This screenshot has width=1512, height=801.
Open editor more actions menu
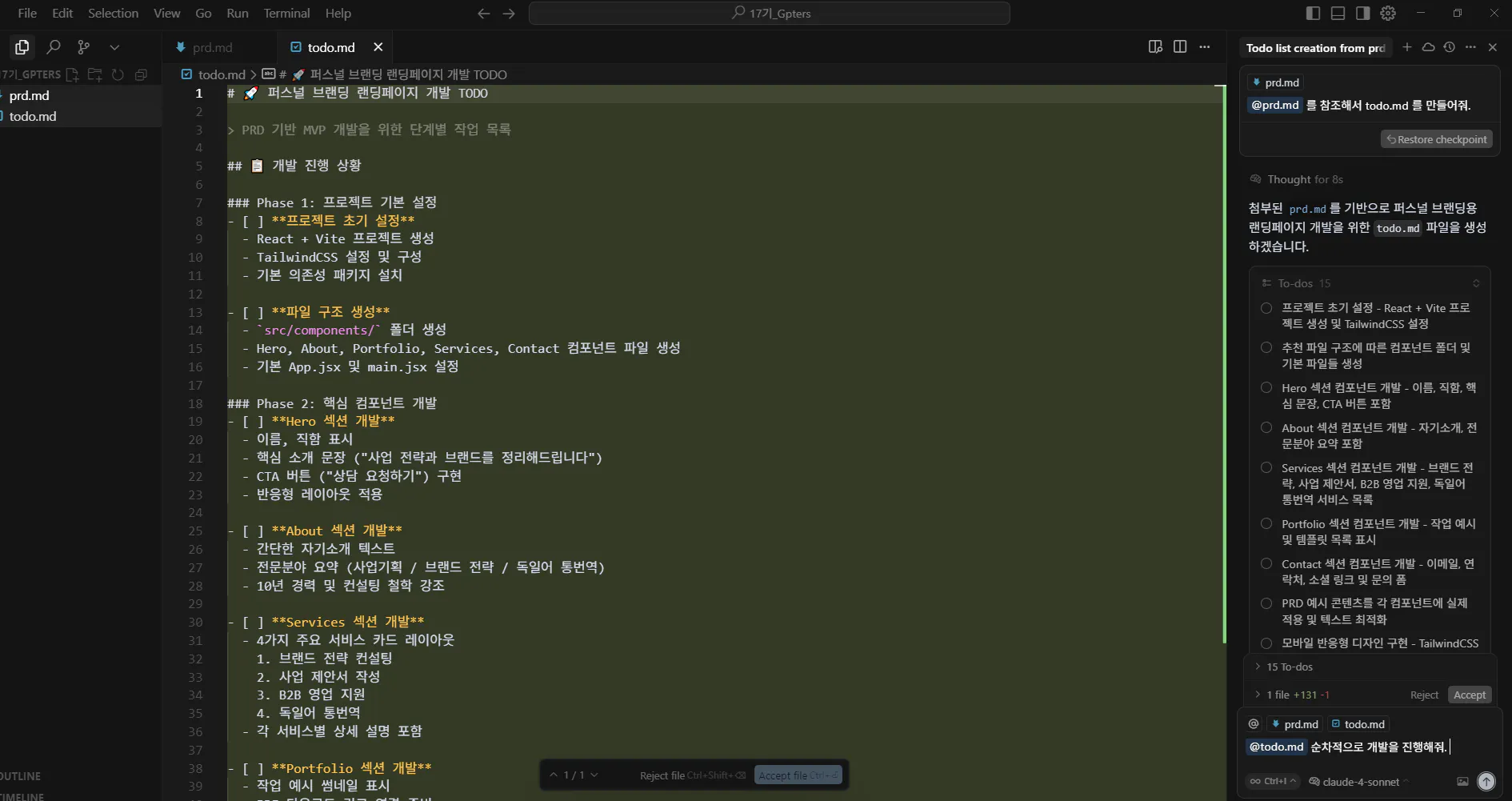[x=1205, y=47]
